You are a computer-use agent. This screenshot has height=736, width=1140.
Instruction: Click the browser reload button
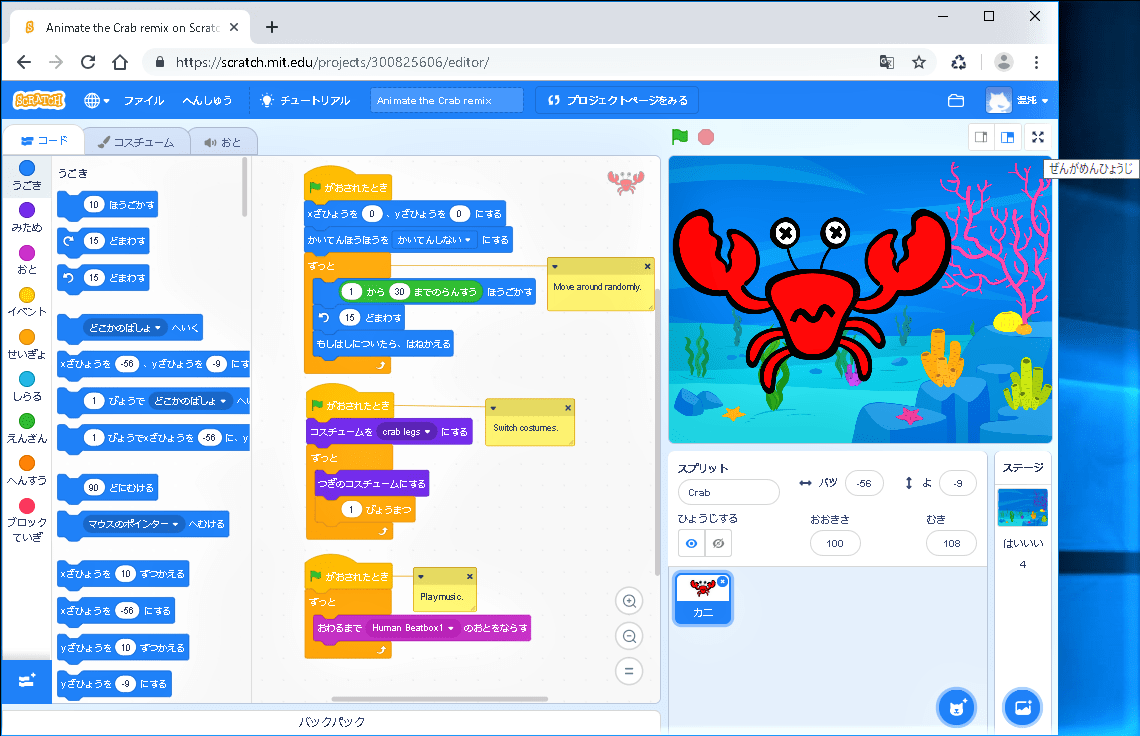pyautogui.click(x=88, y=62)
